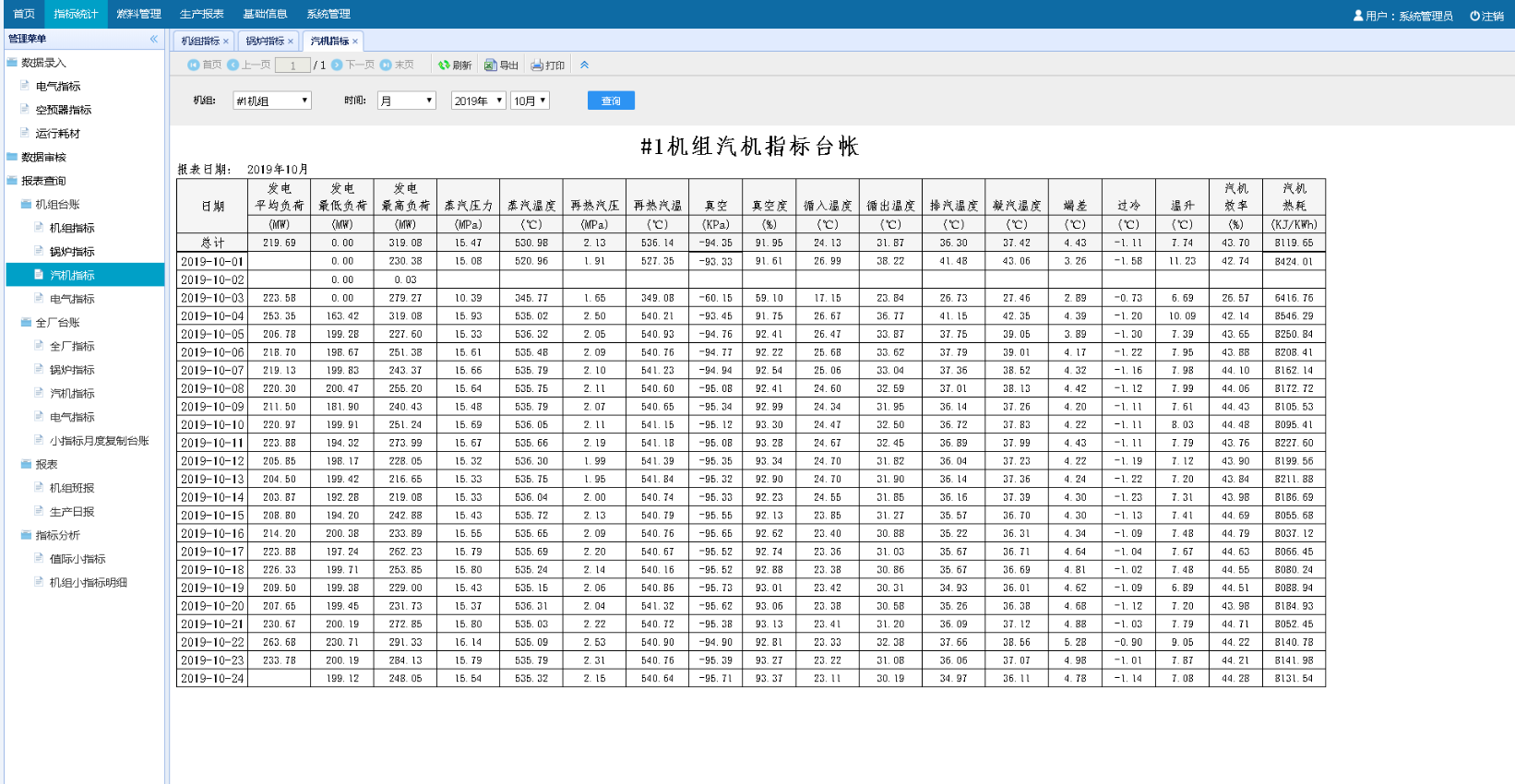
Task: Collapse the 指标分析 folder
Action: coord(57,535)
